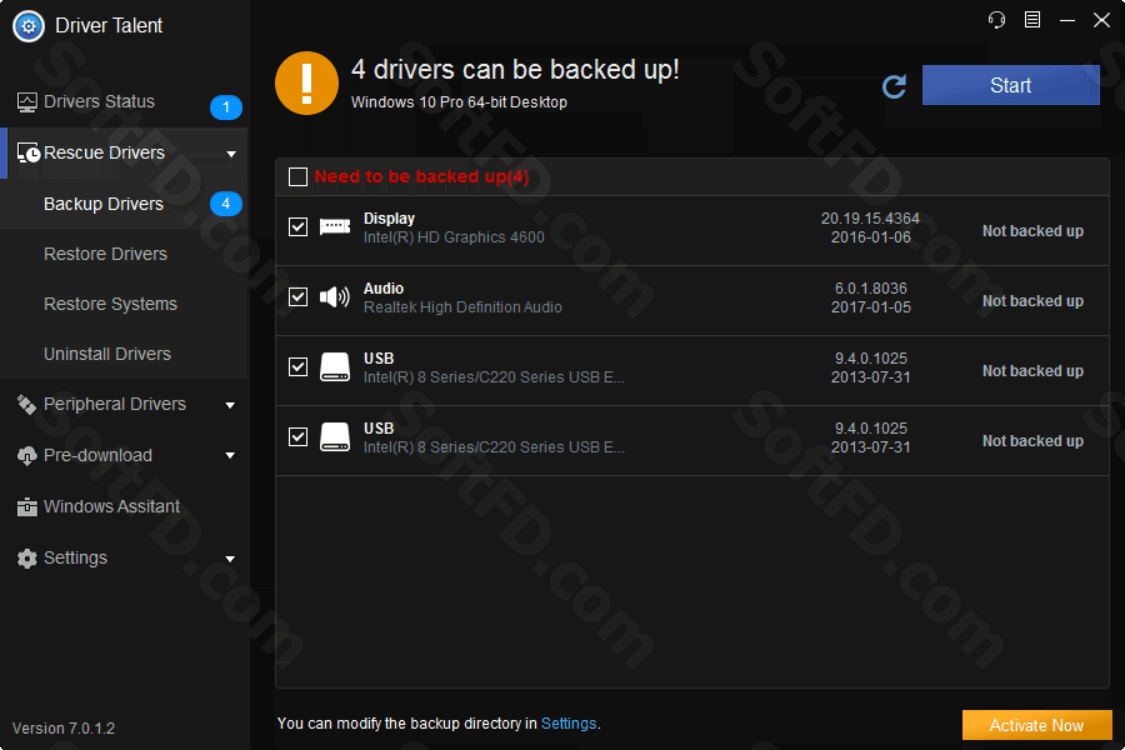
Task: Click Audio version 6.0.1.8036
Action: pyautogui.click(x=870, y=289)
